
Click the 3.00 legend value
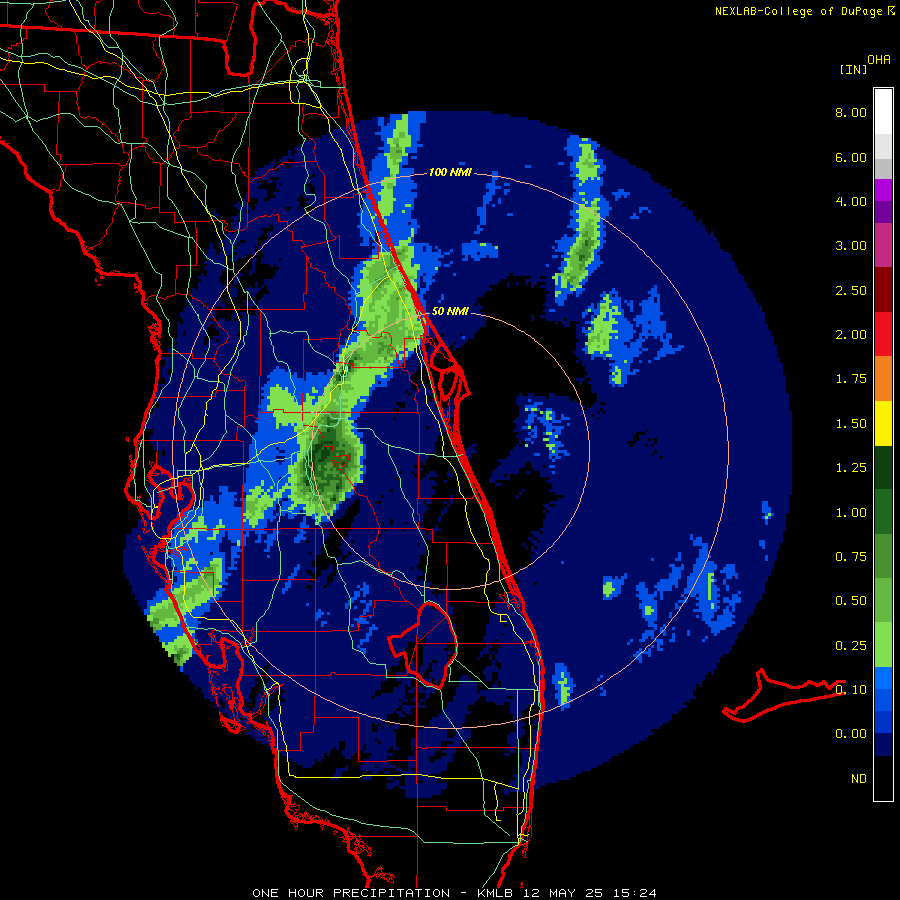coord(851,246)
